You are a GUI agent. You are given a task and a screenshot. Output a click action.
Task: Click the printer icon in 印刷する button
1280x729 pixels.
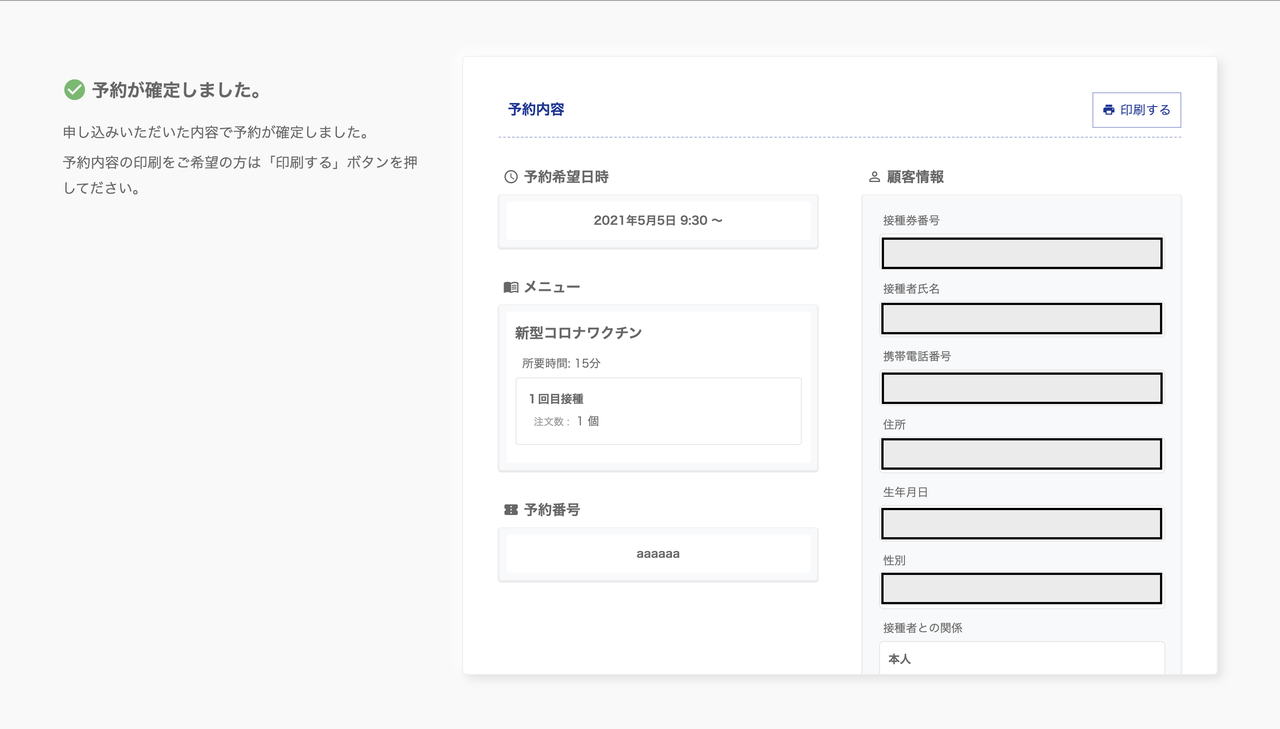1109,110
